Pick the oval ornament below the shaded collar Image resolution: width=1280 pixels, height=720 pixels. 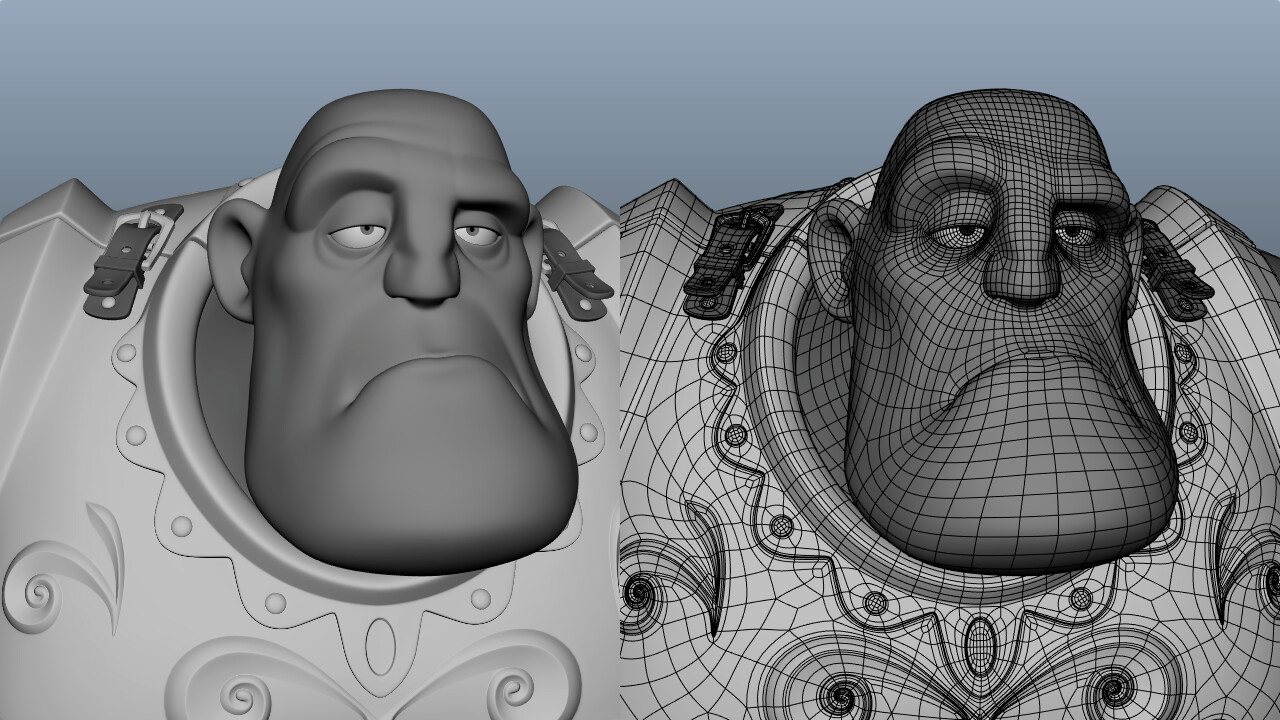pyautogui.click(x=380, y=645)
